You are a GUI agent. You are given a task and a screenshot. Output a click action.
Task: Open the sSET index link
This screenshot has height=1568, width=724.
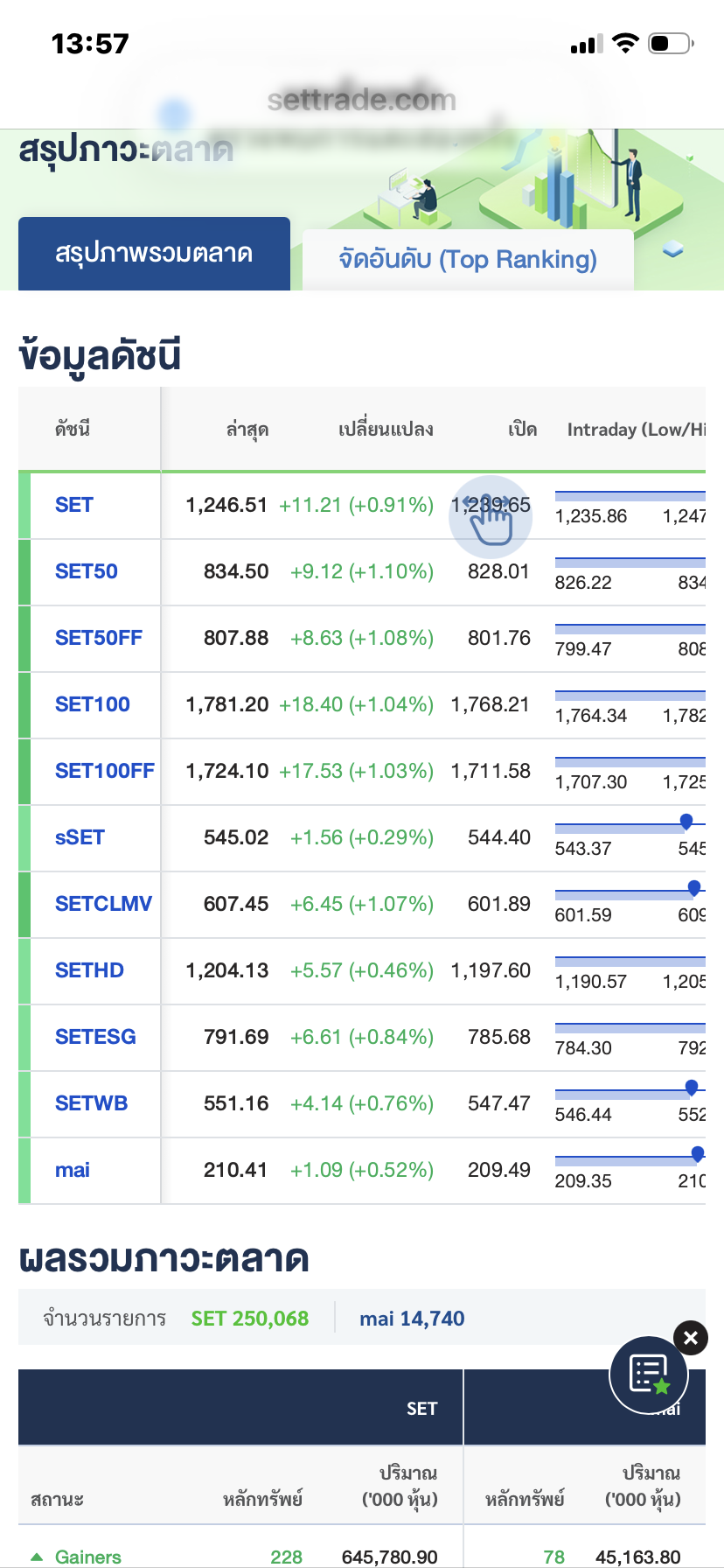point(80,837)
